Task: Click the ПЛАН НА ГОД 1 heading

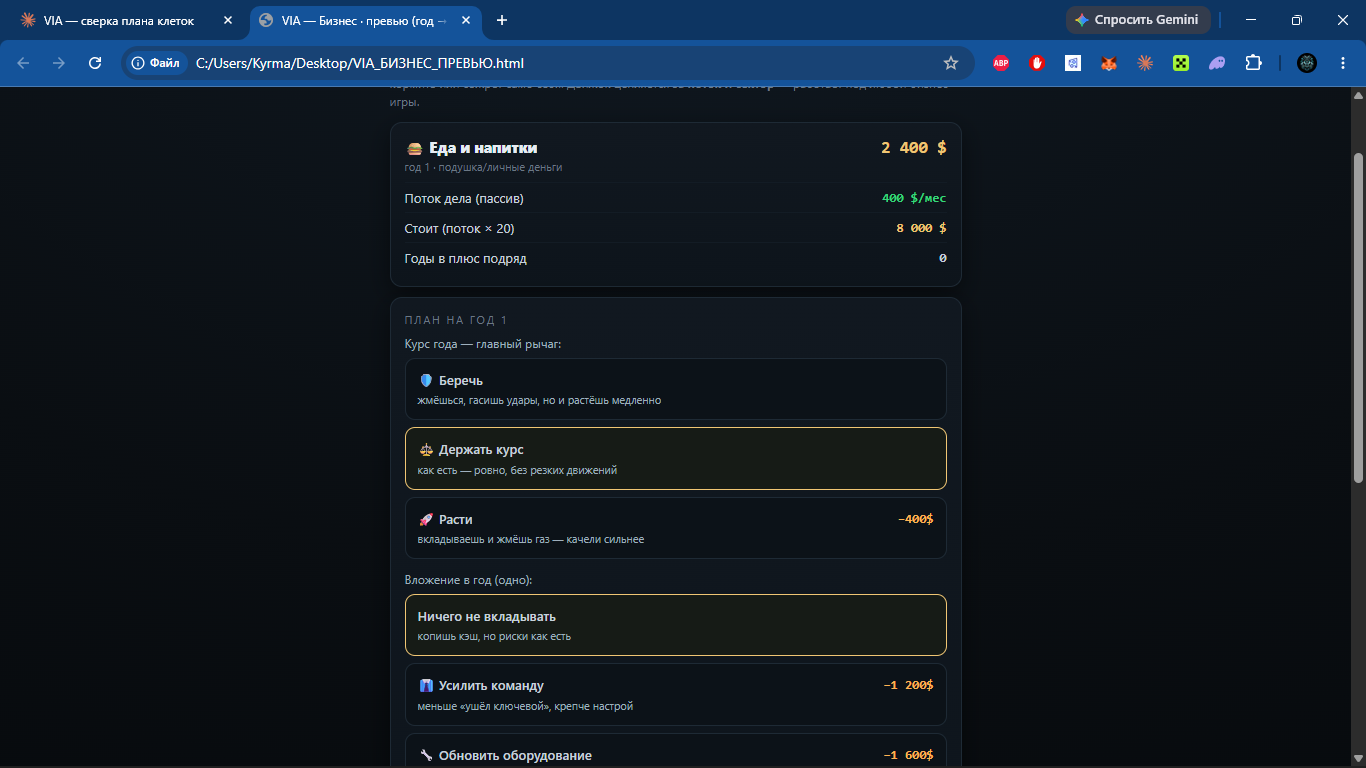Action: click(456, 320)
